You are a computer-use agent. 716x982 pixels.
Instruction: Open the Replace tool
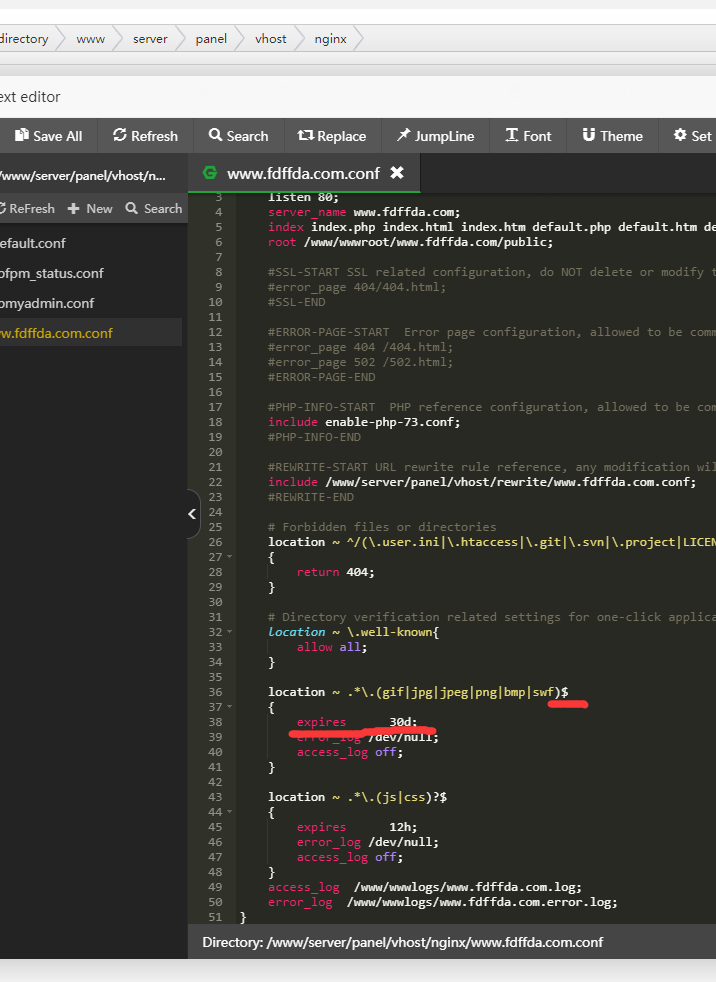coord(331,136)
